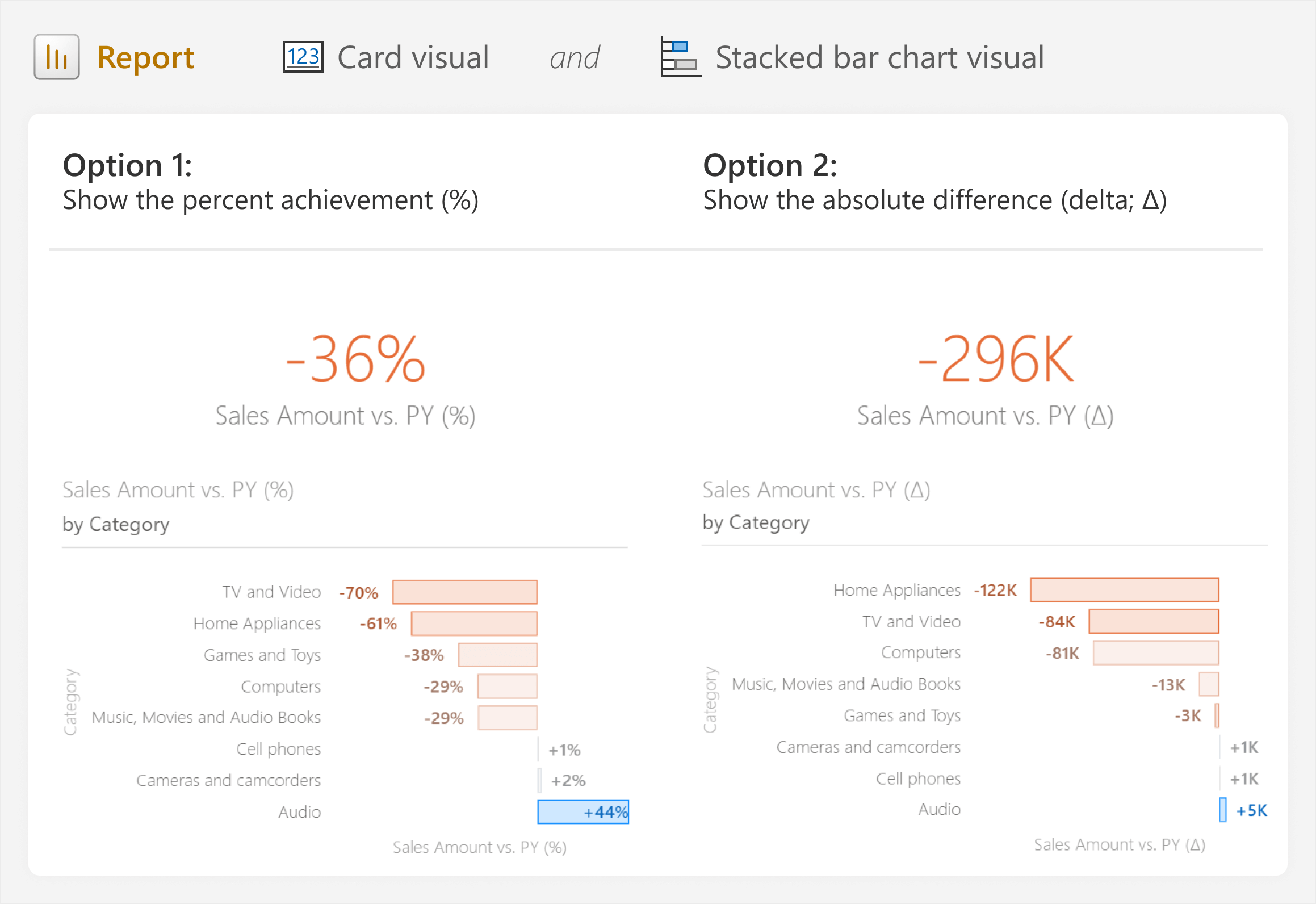Click the Option 1 heading
The height and width of the screenshot is (904, 1316).
pos(128,165)
